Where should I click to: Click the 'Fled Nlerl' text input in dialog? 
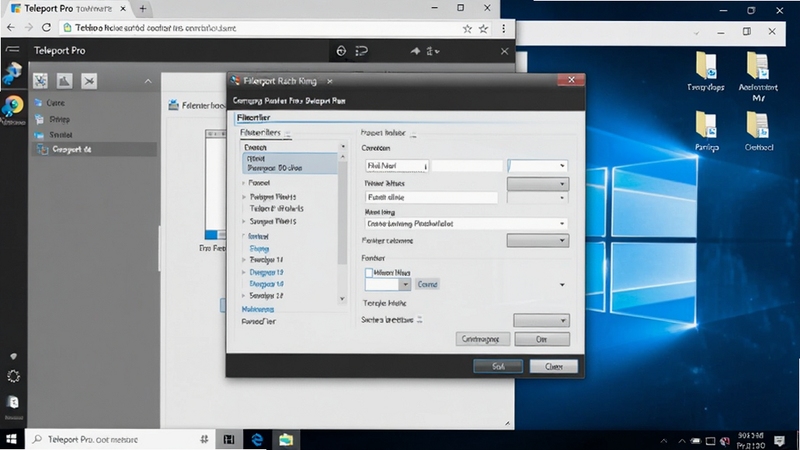396,166
